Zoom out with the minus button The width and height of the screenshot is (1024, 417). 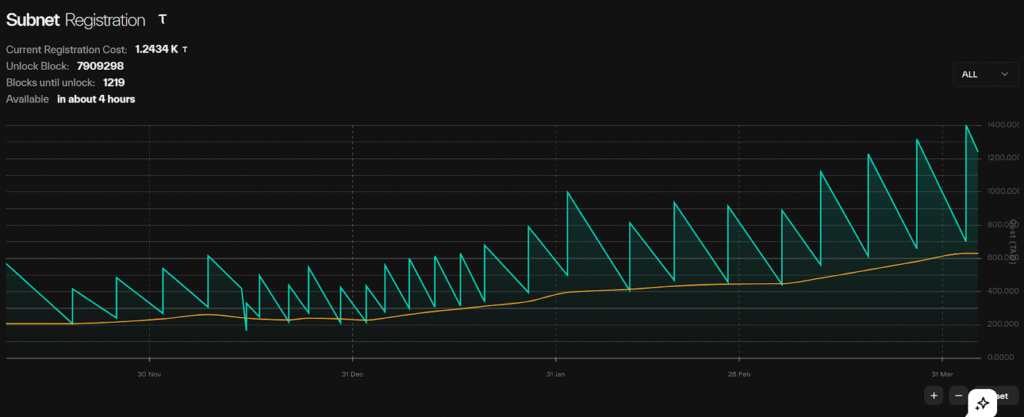click(957, 396)
